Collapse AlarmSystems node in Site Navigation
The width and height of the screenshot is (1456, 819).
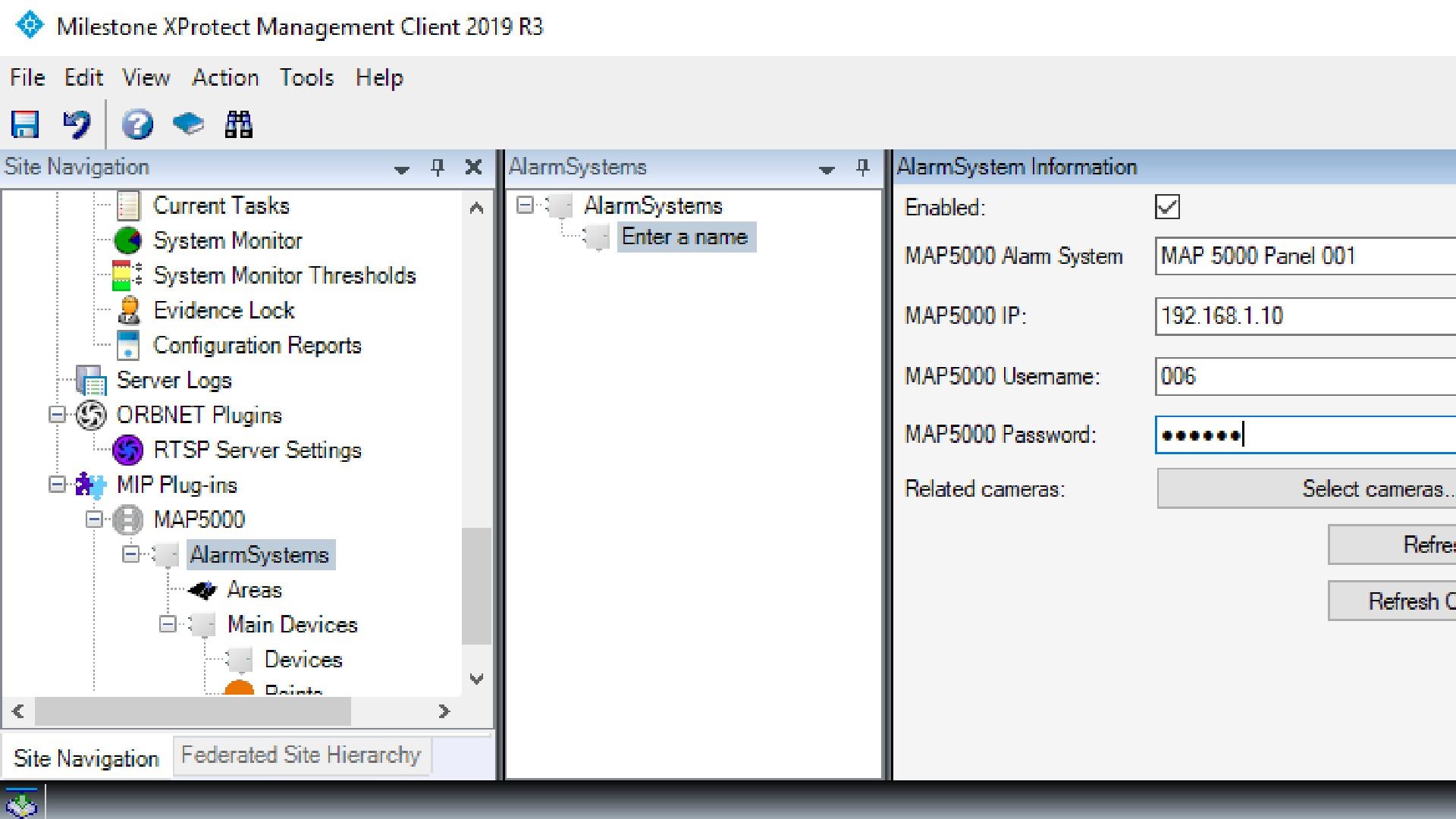tap(131, 554)
